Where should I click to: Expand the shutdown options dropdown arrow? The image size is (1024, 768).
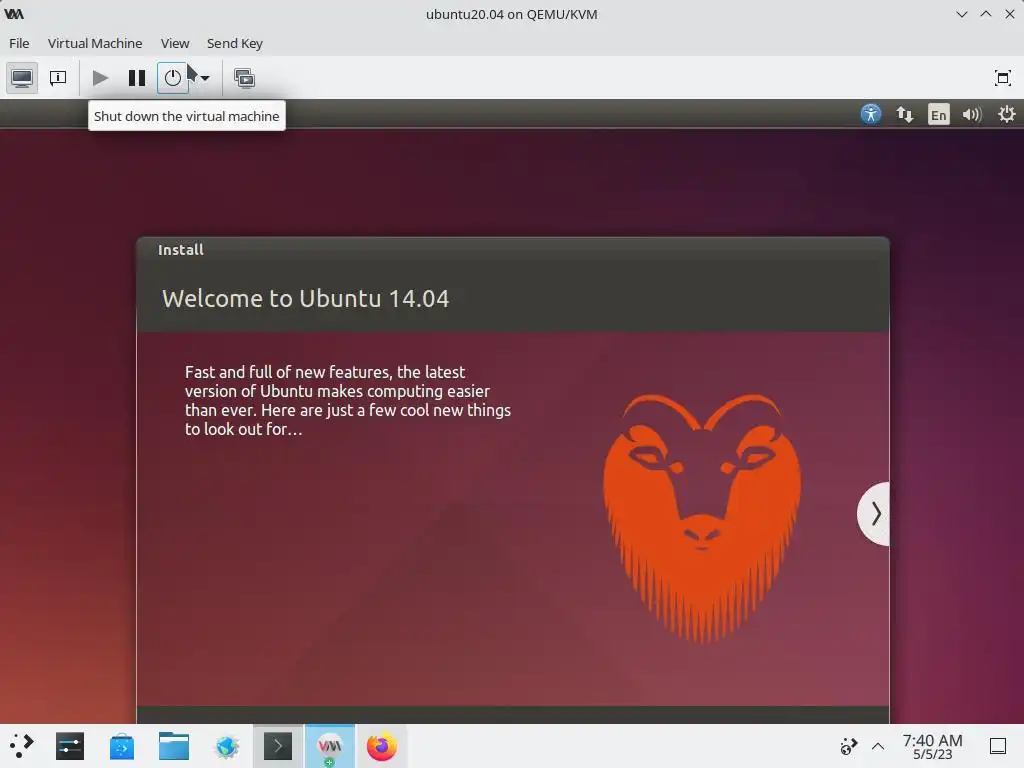coord(205,78)
